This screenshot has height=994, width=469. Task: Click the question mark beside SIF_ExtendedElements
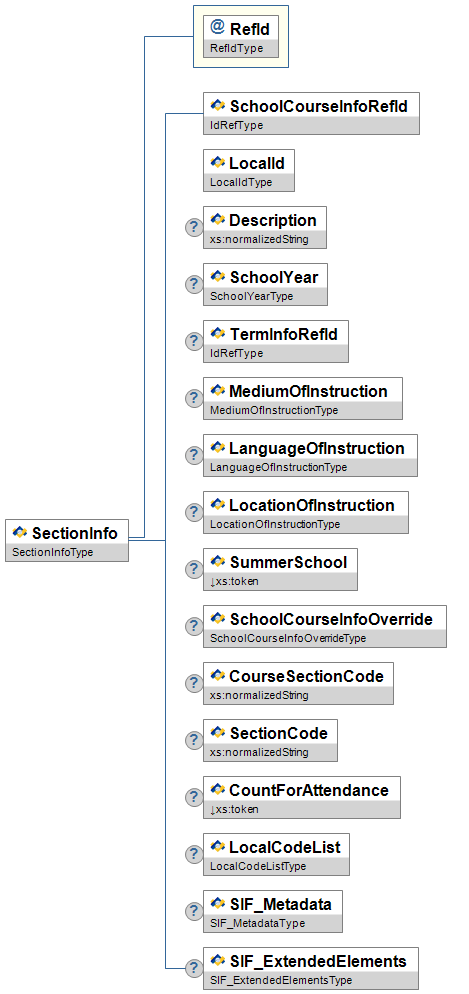pos(193,968)
